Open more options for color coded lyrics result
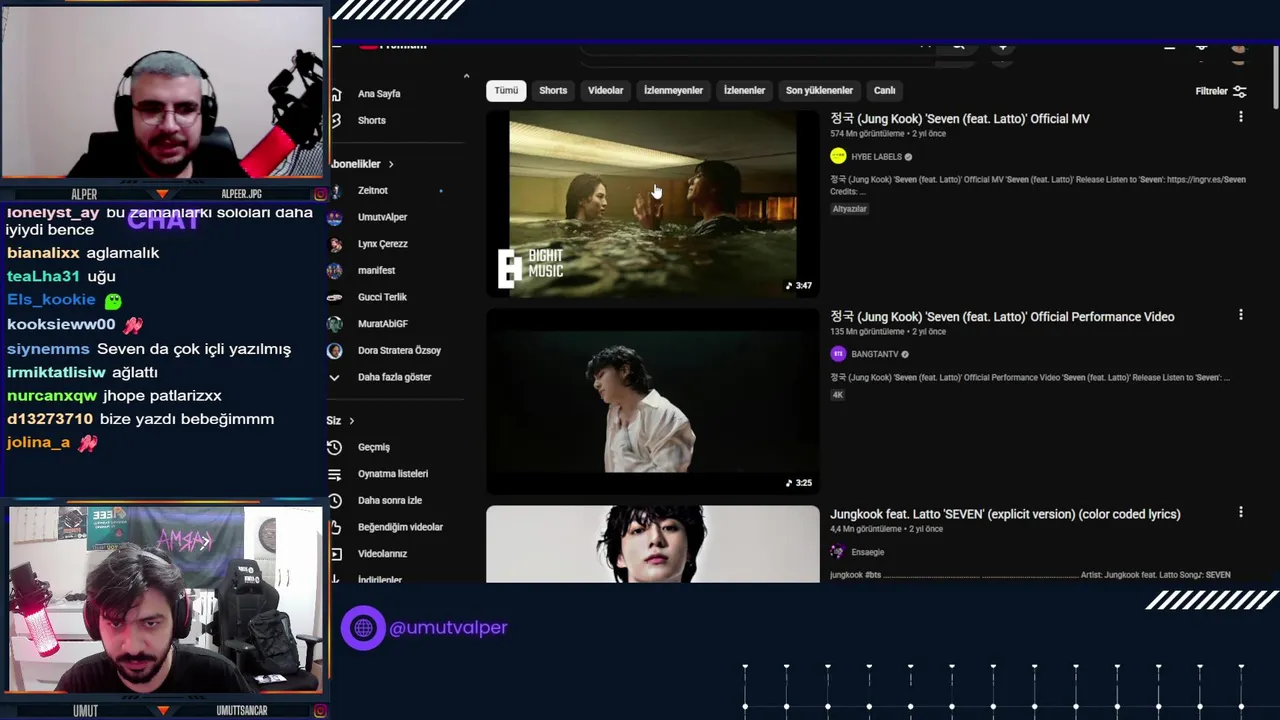Viewport: 1280px width, 720px height. [x=1241, y=512]
